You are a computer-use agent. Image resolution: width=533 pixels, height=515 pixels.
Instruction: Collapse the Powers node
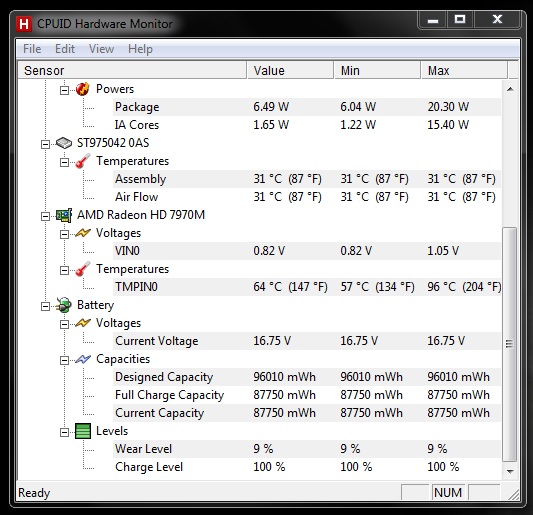[64, 90]
